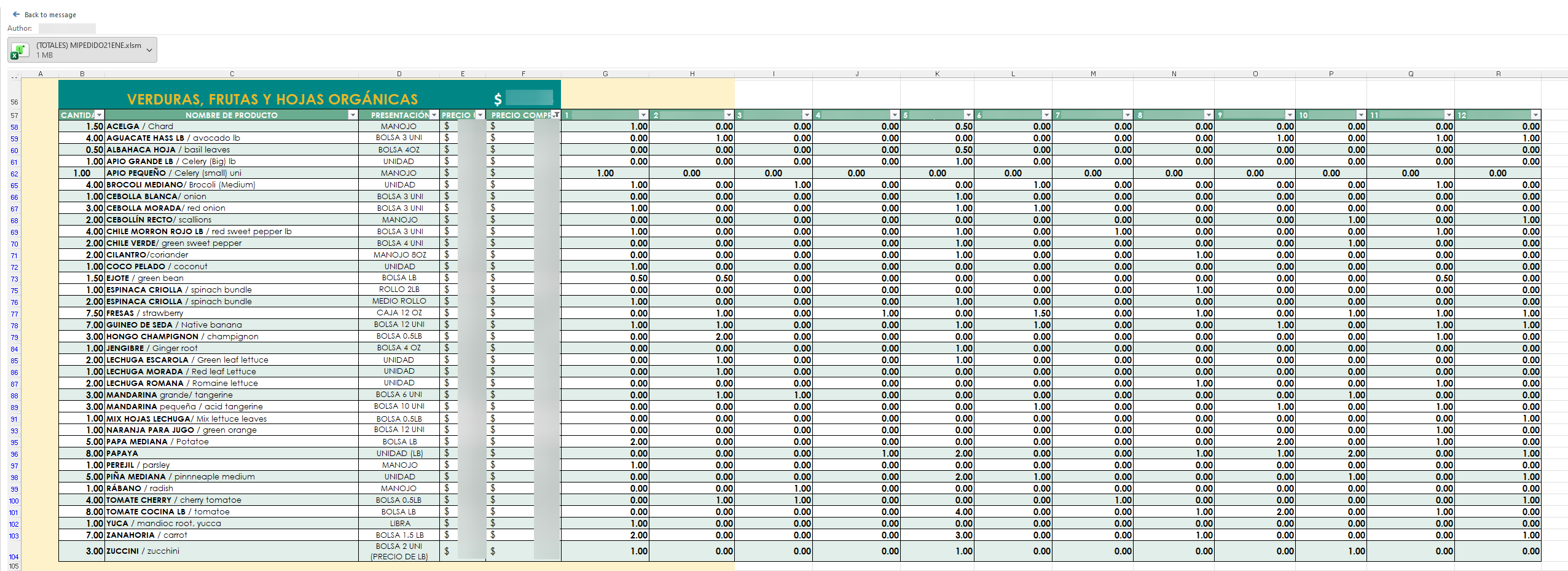Select column C header
The width and height of the screenshot is (1568, 571).
232,74
